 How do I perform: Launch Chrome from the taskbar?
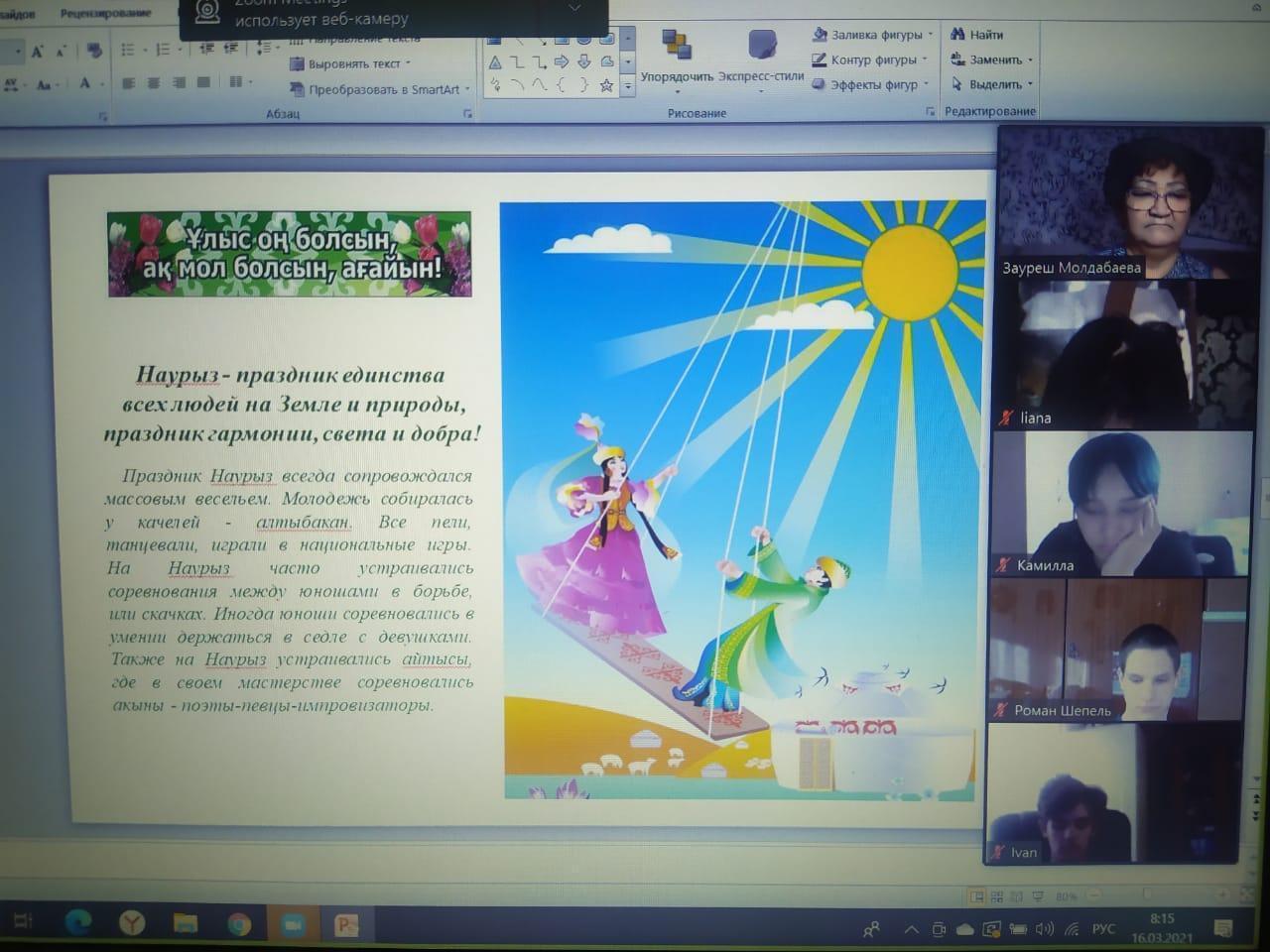[238, 924]
